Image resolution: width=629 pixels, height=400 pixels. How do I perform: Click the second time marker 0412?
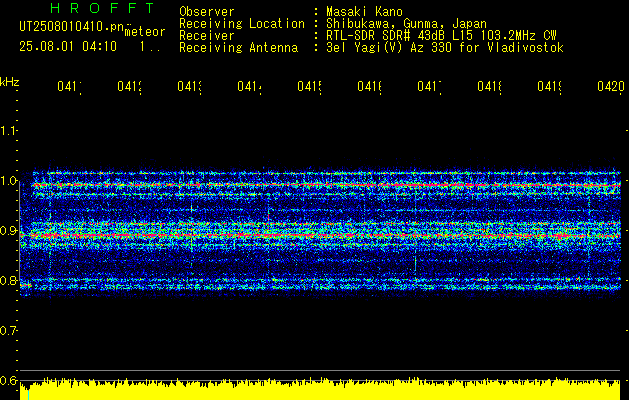click(x=130, y=86)
